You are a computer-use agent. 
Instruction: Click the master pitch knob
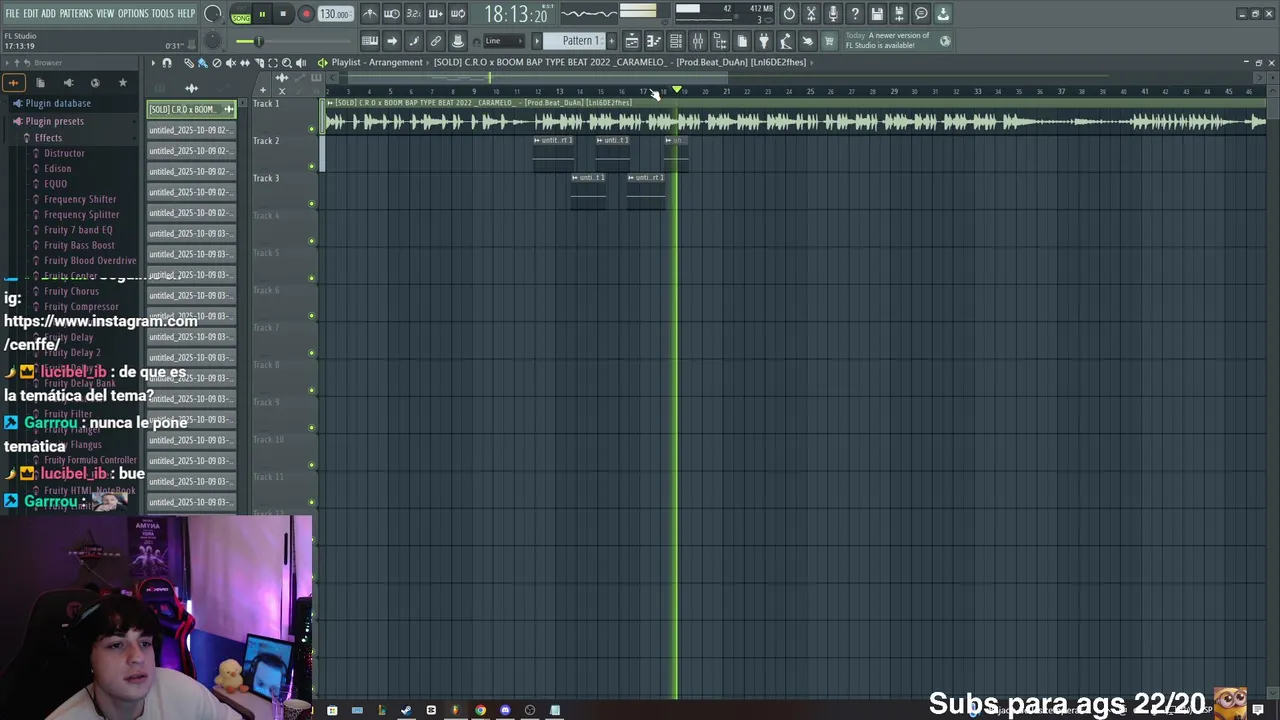(212, 41)
